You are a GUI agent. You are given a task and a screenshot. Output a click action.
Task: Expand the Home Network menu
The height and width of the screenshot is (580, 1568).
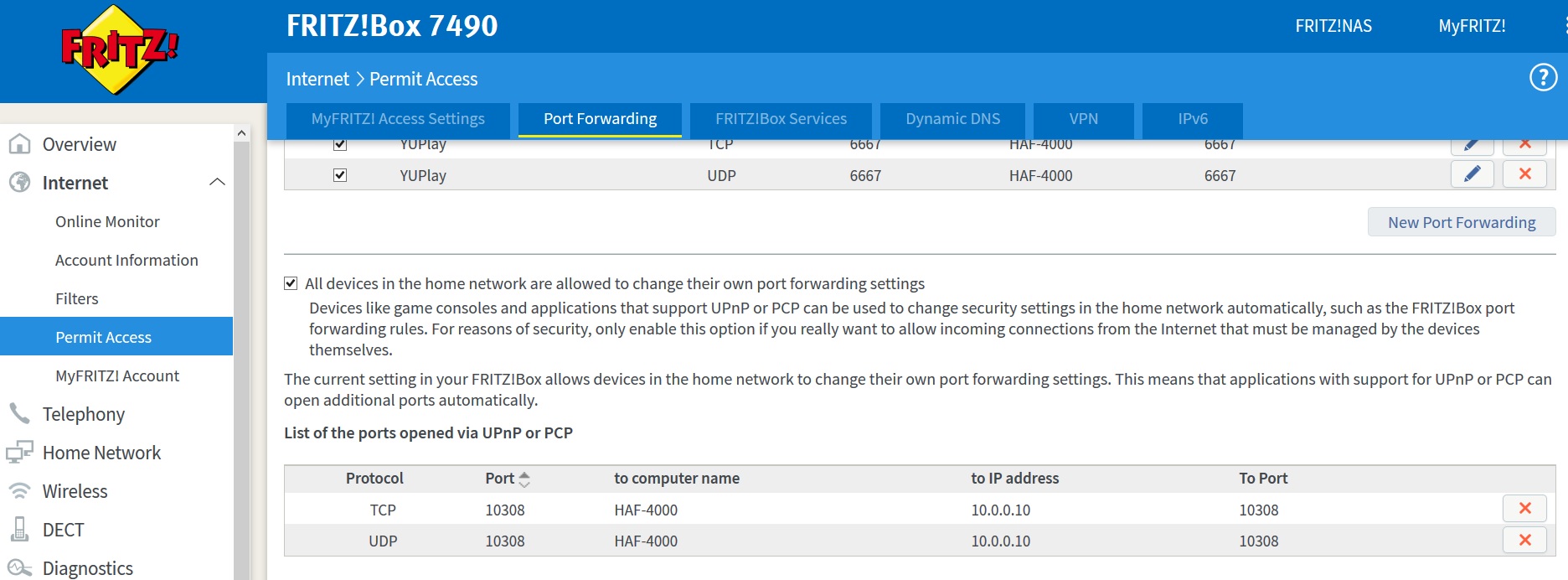pyautogui.click(x=101, y=453)
